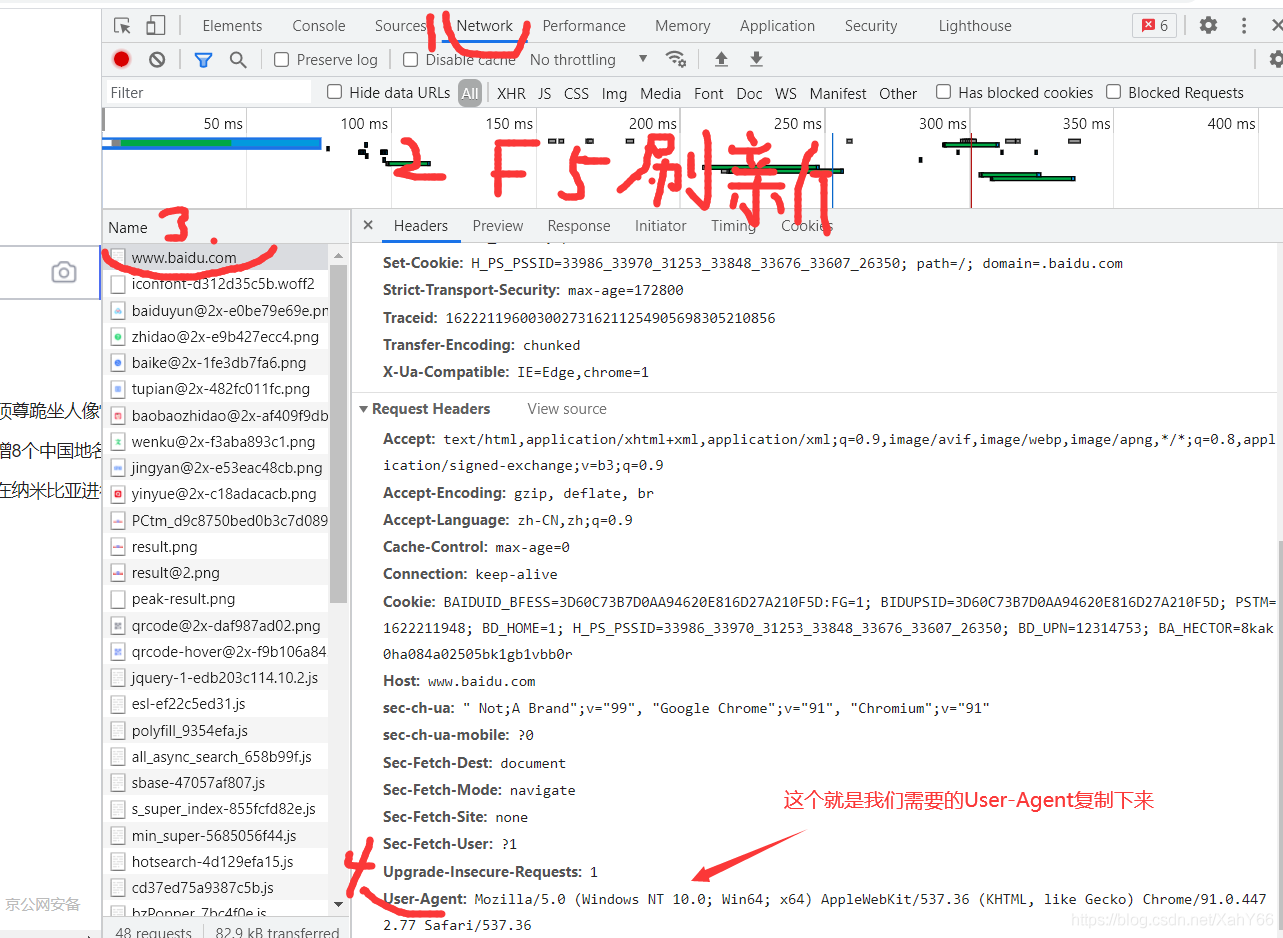Switch to the Memory tab
1283x938 pixels.
point(683,26)
